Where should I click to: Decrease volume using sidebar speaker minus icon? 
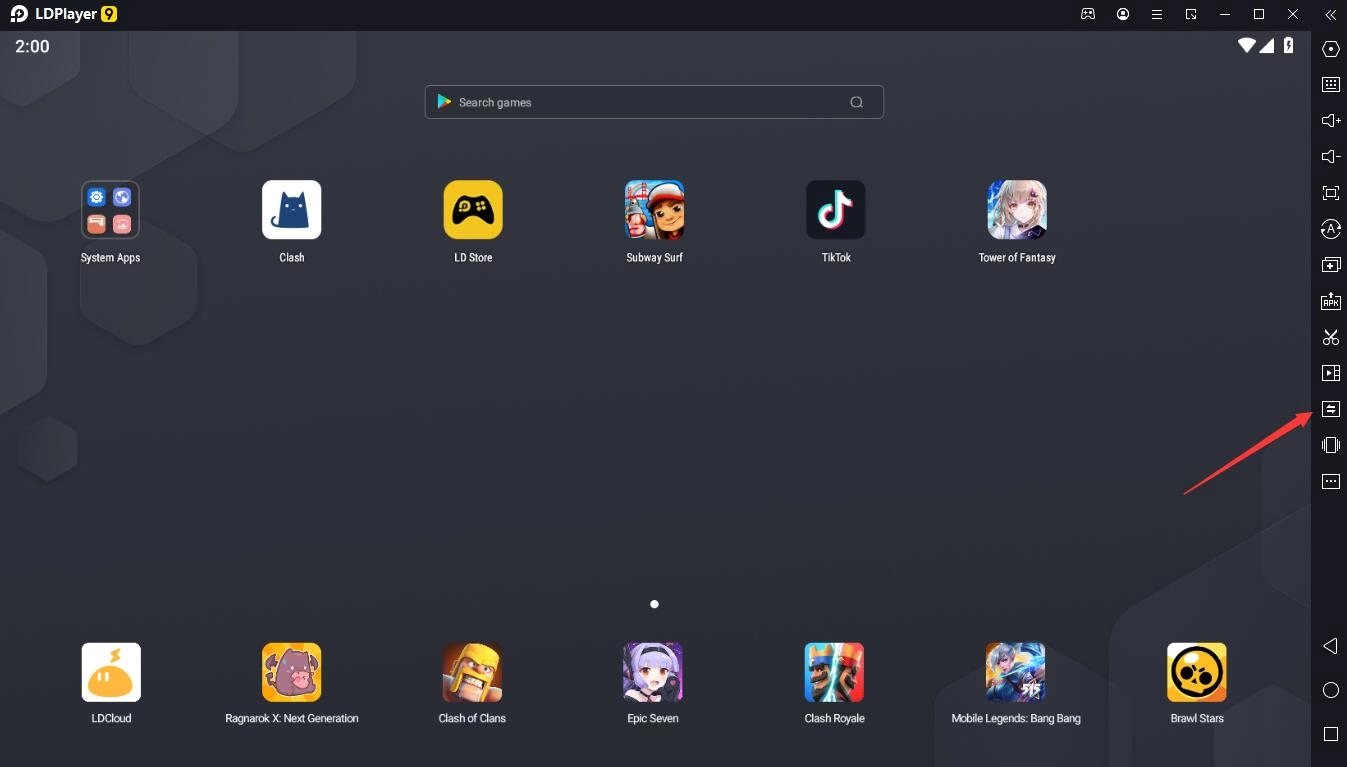(x=1331, y=157)
